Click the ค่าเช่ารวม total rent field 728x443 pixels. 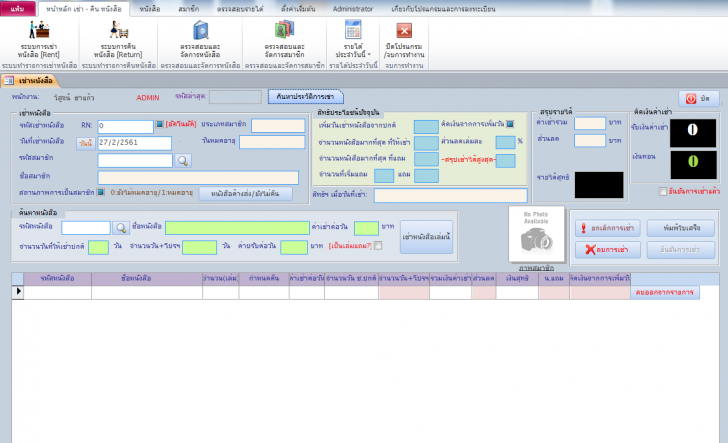pyautogui.click(x=590, y=123)
